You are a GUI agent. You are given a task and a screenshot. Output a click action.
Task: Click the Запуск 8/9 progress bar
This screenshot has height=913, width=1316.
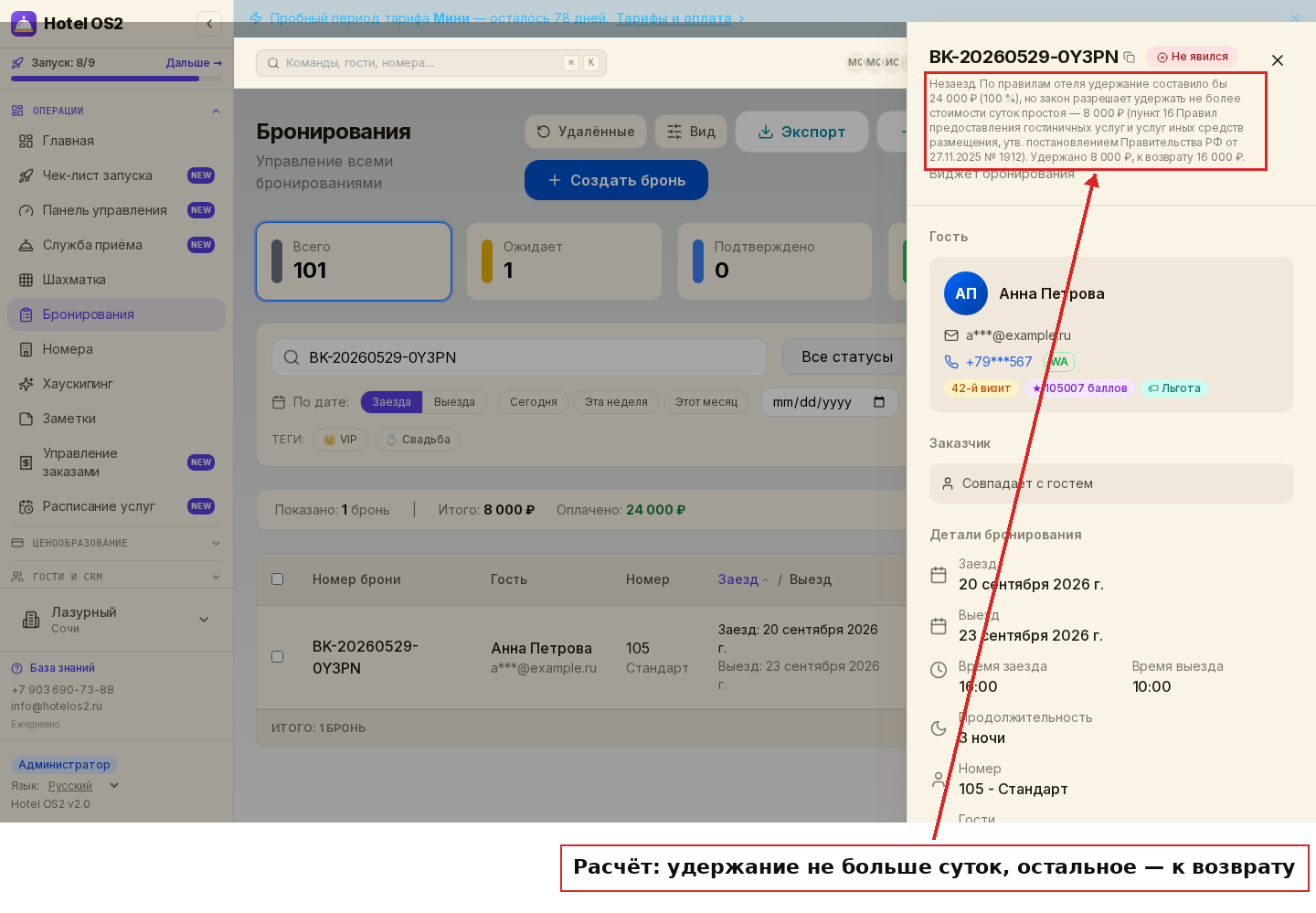[116, 79]
